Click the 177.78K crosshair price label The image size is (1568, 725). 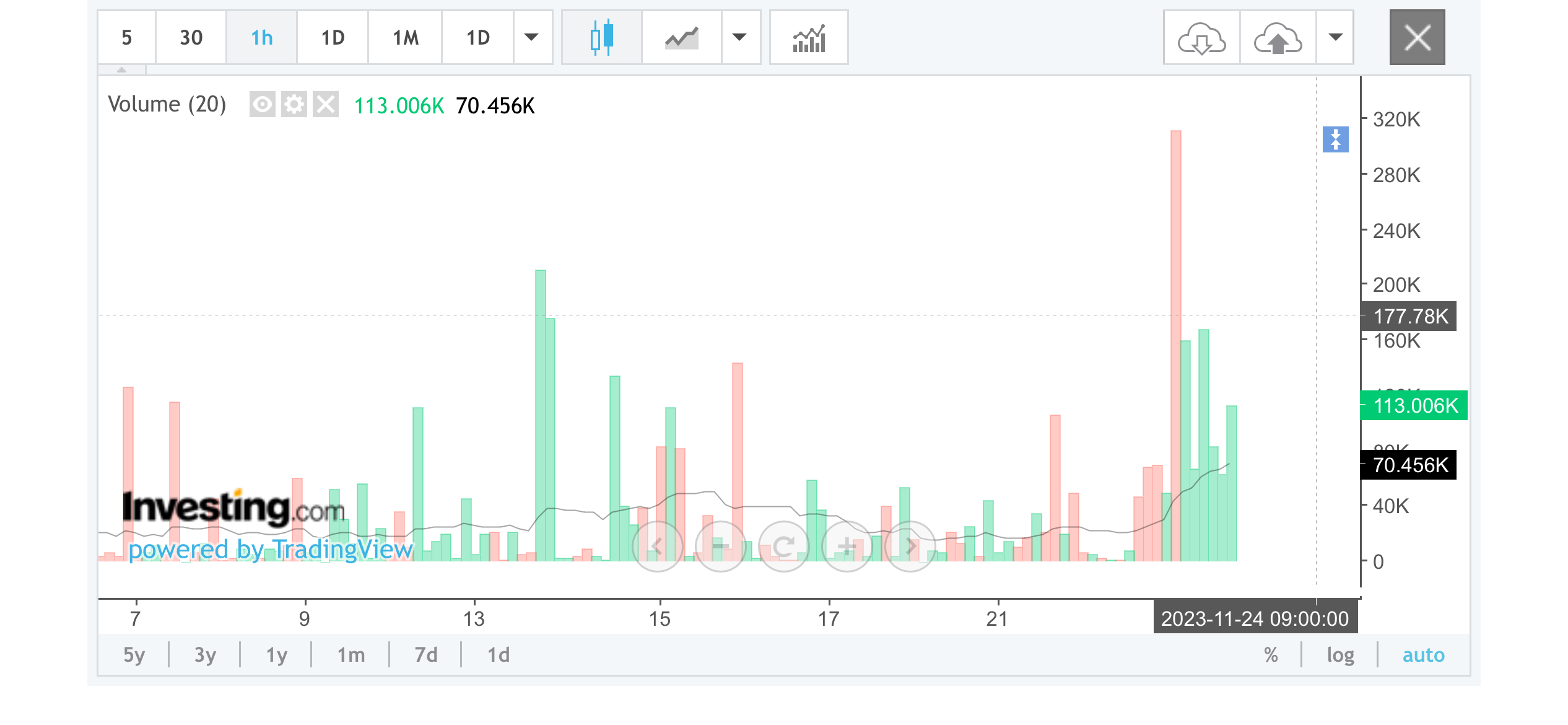[1408, 317]
